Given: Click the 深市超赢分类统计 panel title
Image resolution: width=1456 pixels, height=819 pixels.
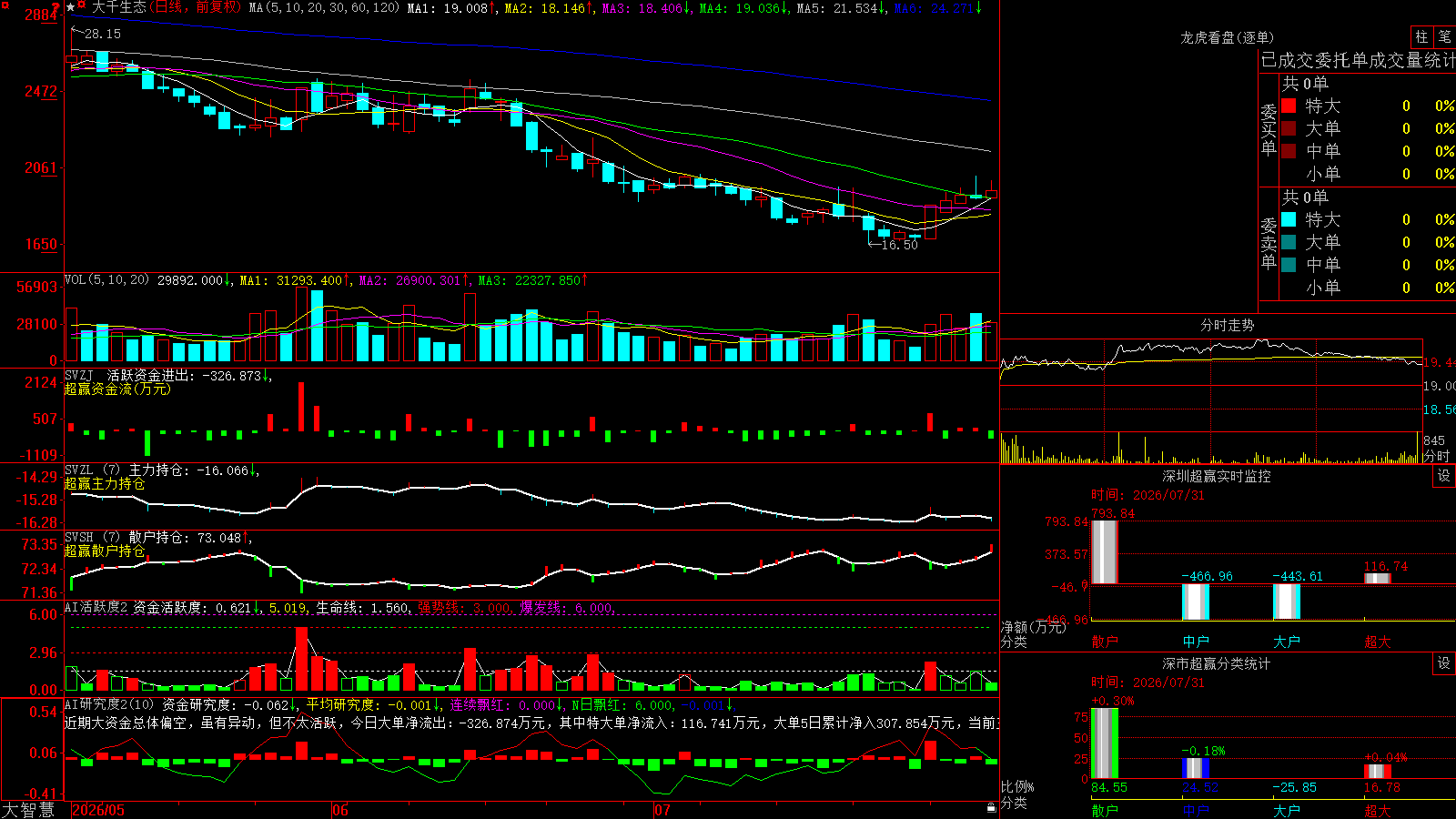Looking at the screenshot, I should tap(1217, 663).
